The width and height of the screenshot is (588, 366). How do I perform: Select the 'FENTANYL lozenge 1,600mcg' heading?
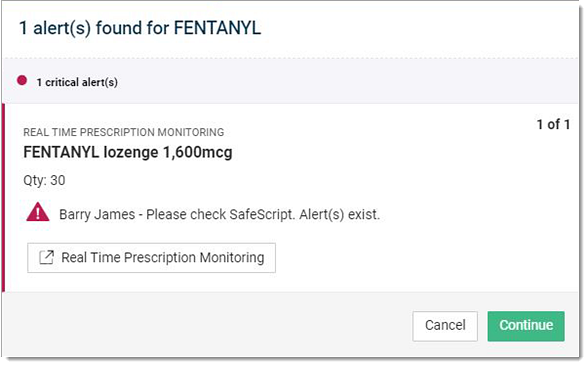pos(128,152)
